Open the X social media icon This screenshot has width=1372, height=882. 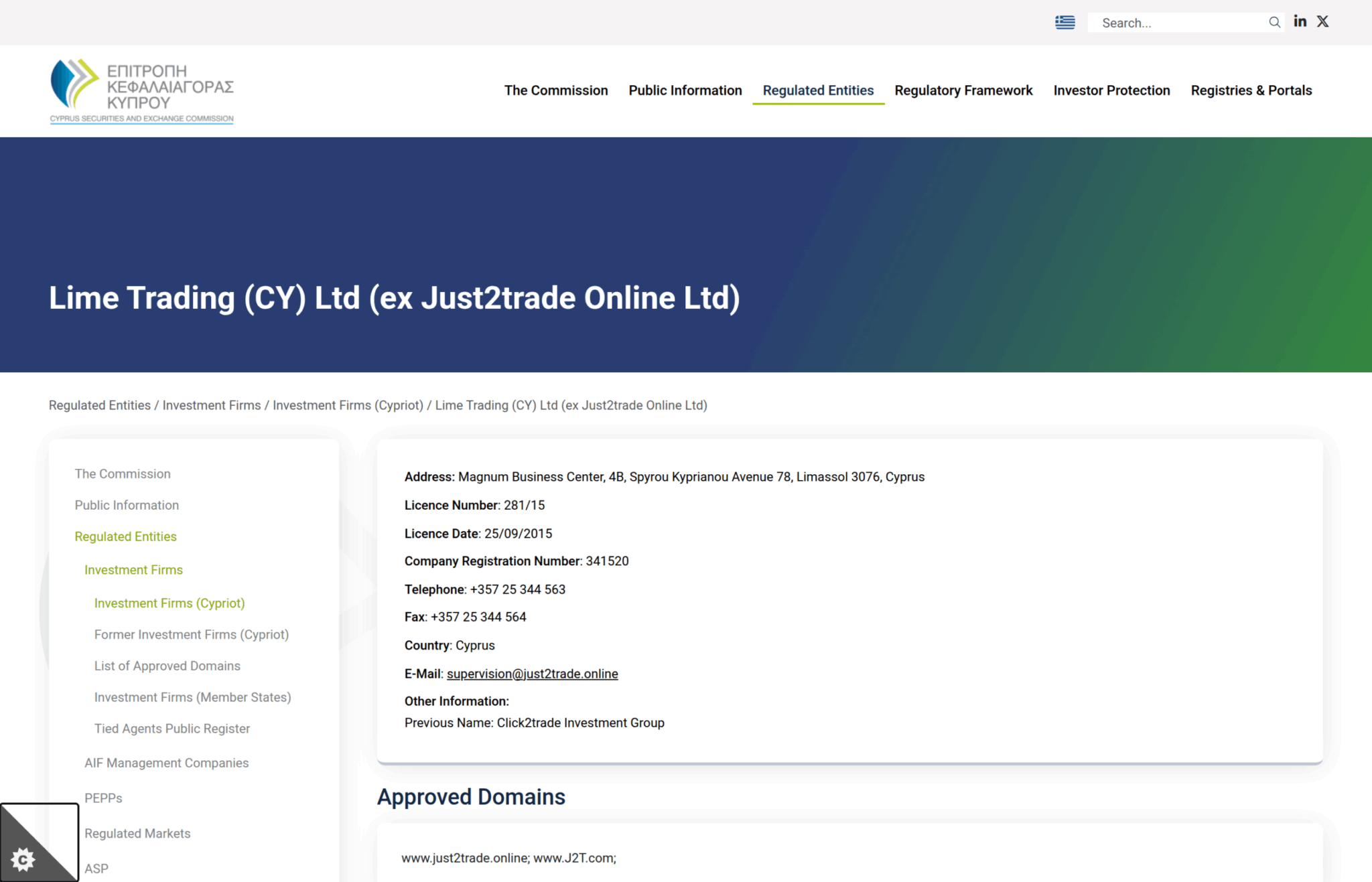(x=1322, y=21)
